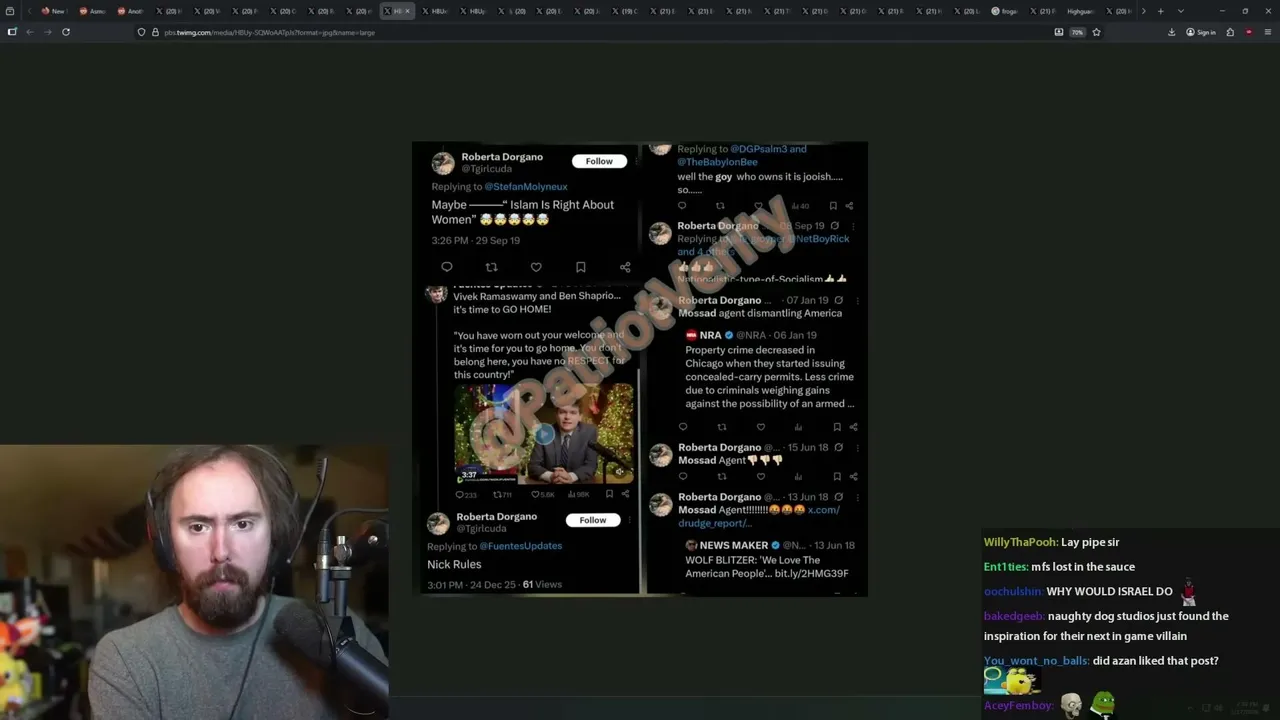The height and width of the screenshot is (720, 1280).
Task: Open the browser hamburger menu
Action: click(1268, 32)
